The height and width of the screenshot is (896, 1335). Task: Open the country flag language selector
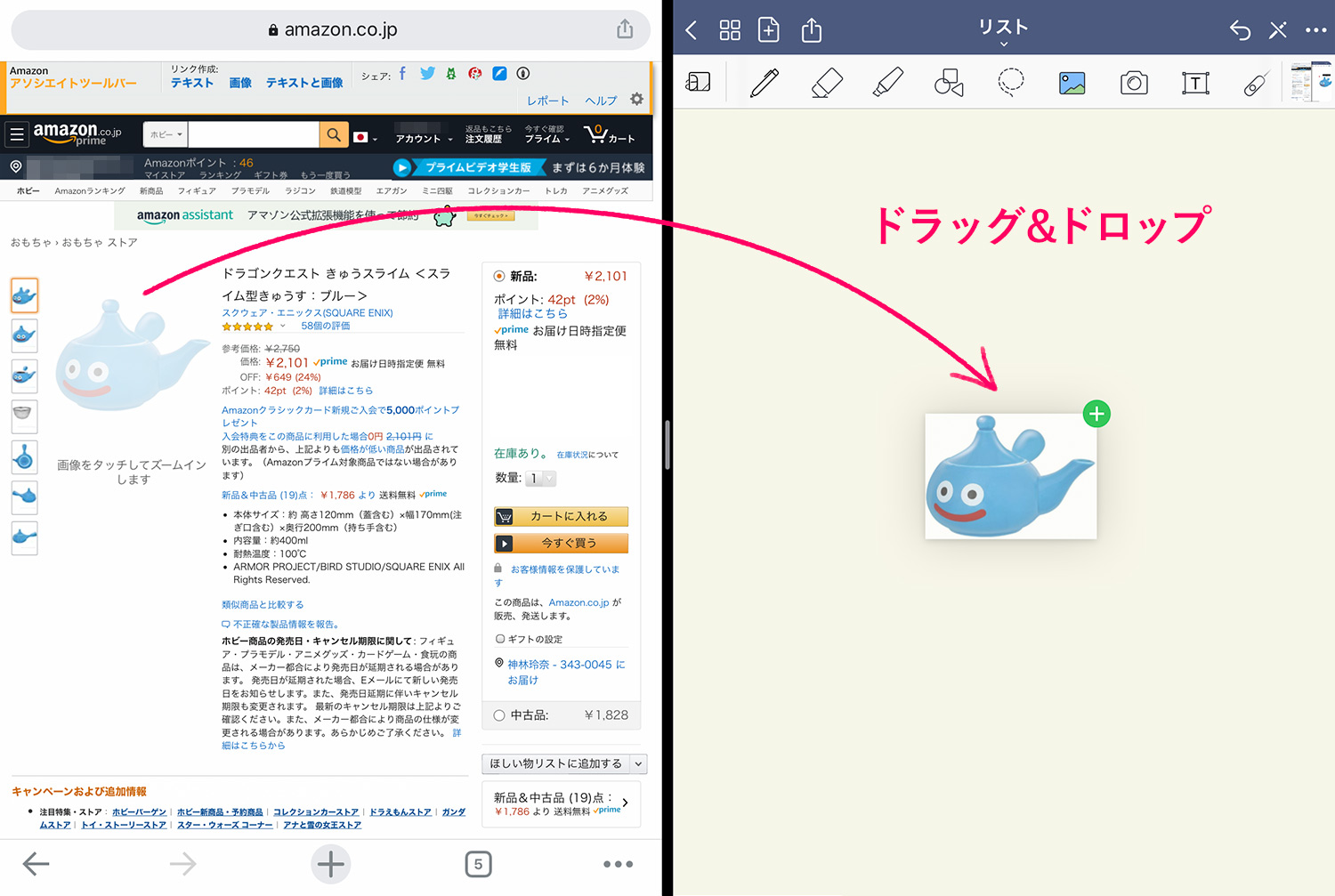[365, 138]
